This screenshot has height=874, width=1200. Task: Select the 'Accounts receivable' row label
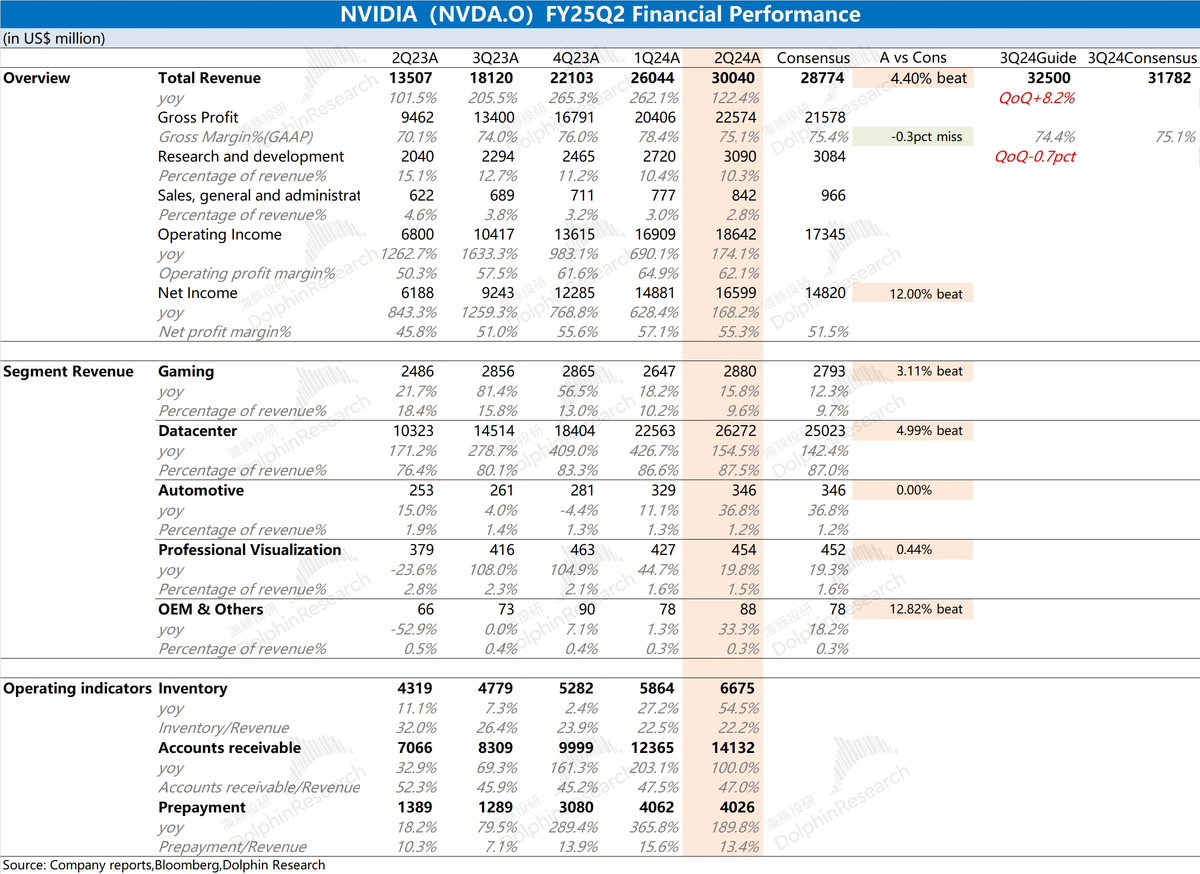229,747
